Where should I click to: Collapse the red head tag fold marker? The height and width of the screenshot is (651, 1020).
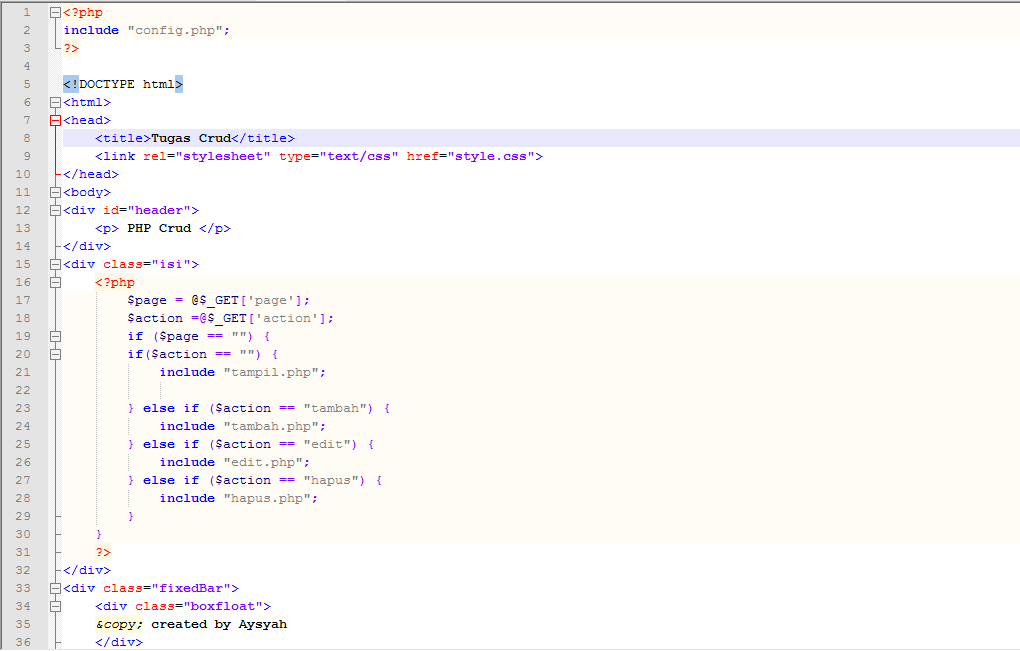pyautogui.click(x=55, y=120)
